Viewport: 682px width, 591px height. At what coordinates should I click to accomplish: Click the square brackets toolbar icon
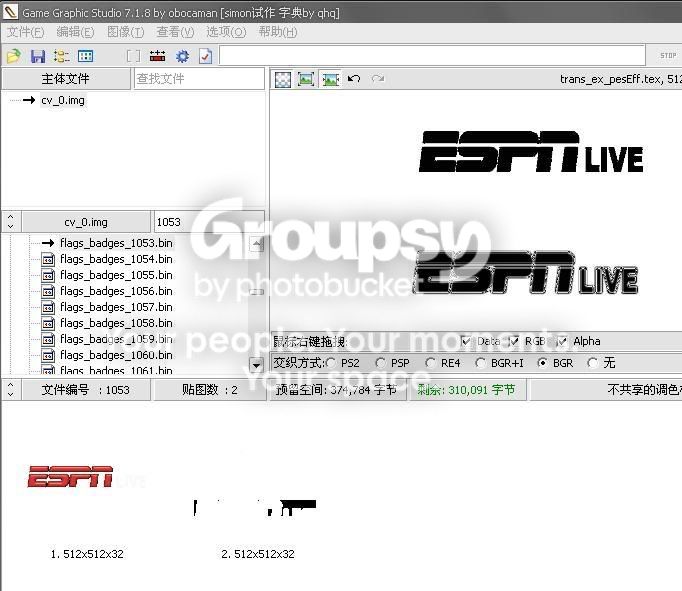(133, 56)
